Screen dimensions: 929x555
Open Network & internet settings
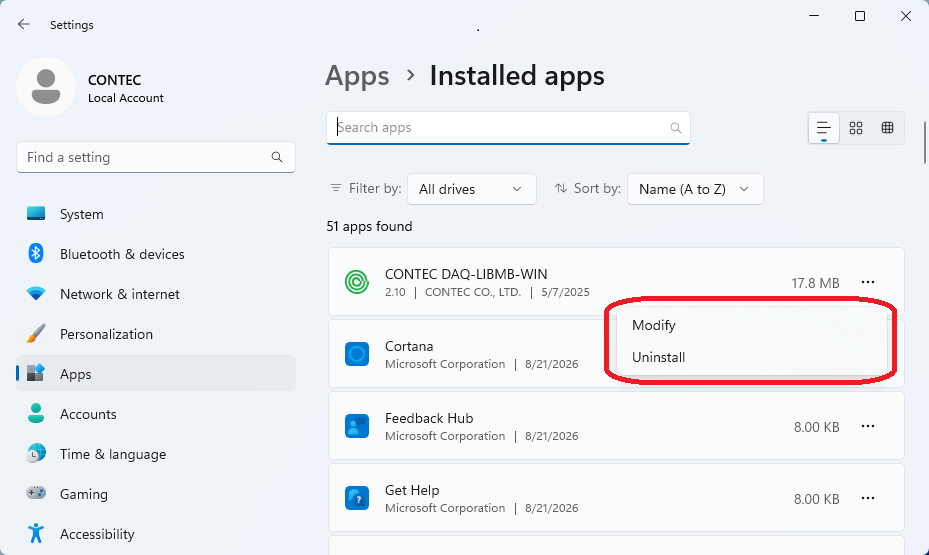tap(156, 294)
